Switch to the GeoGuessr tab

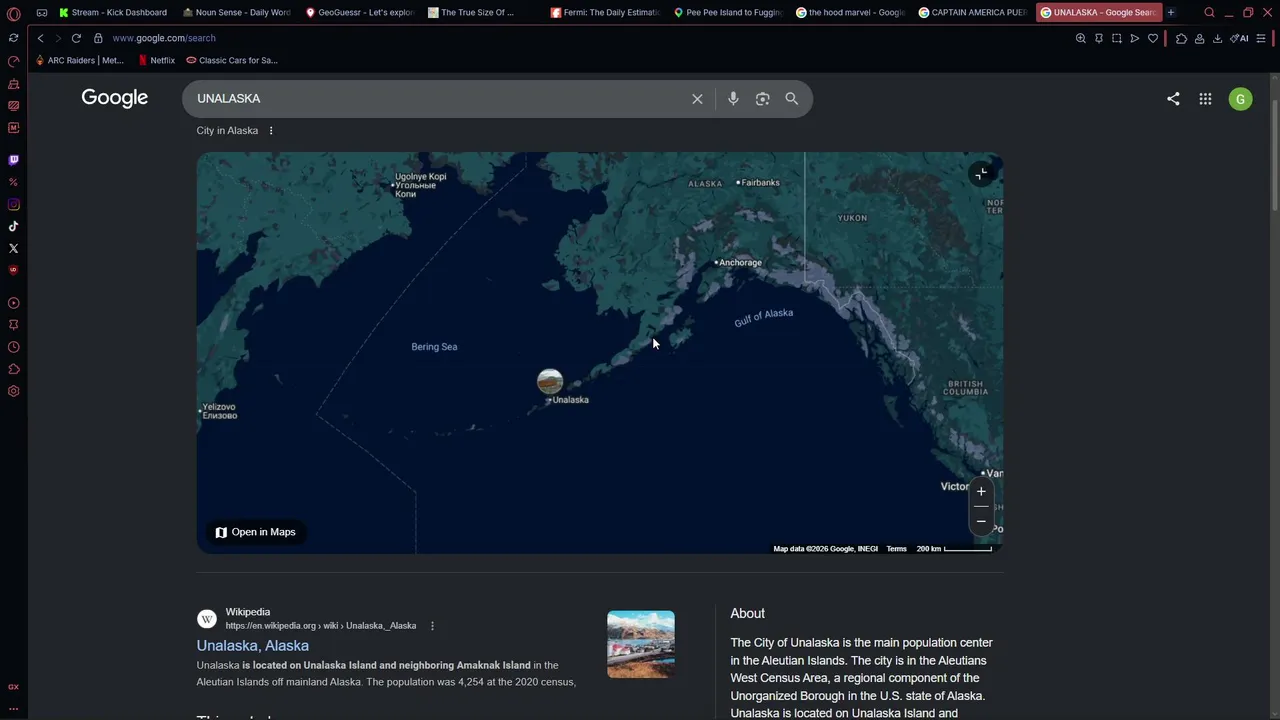(x=359, y=13)
